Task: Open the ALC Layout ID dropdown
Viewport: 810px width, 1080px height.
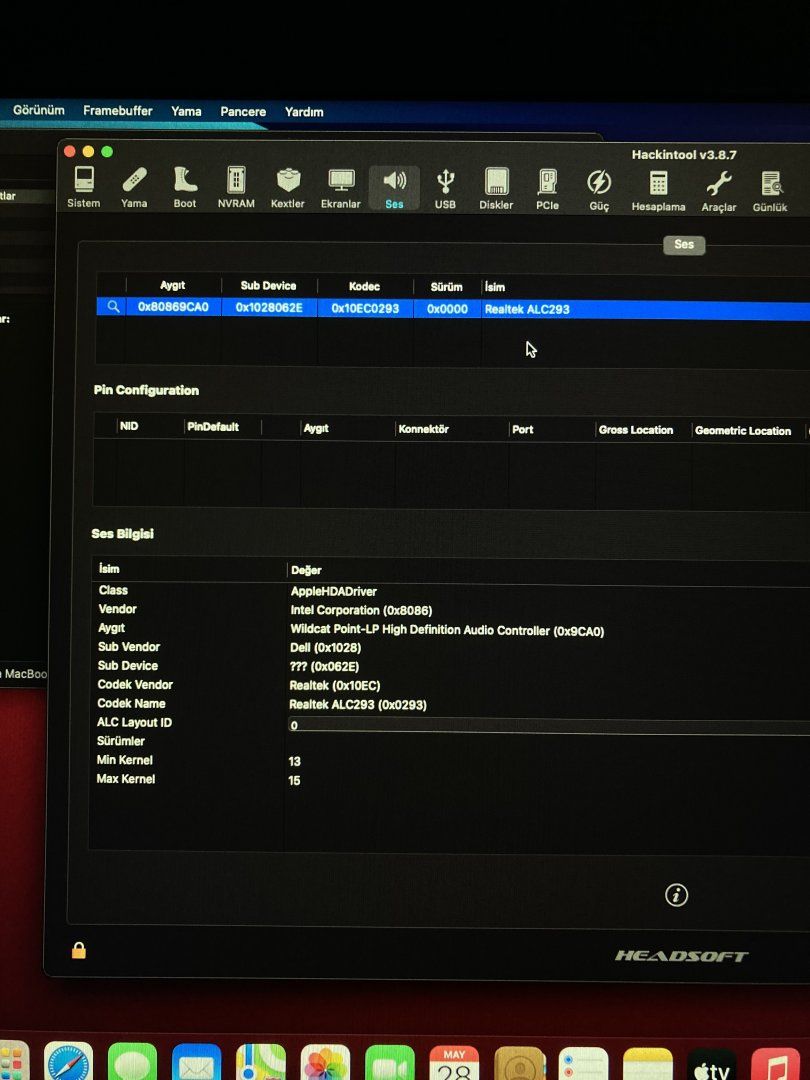Action: click(x=549, y=725)
